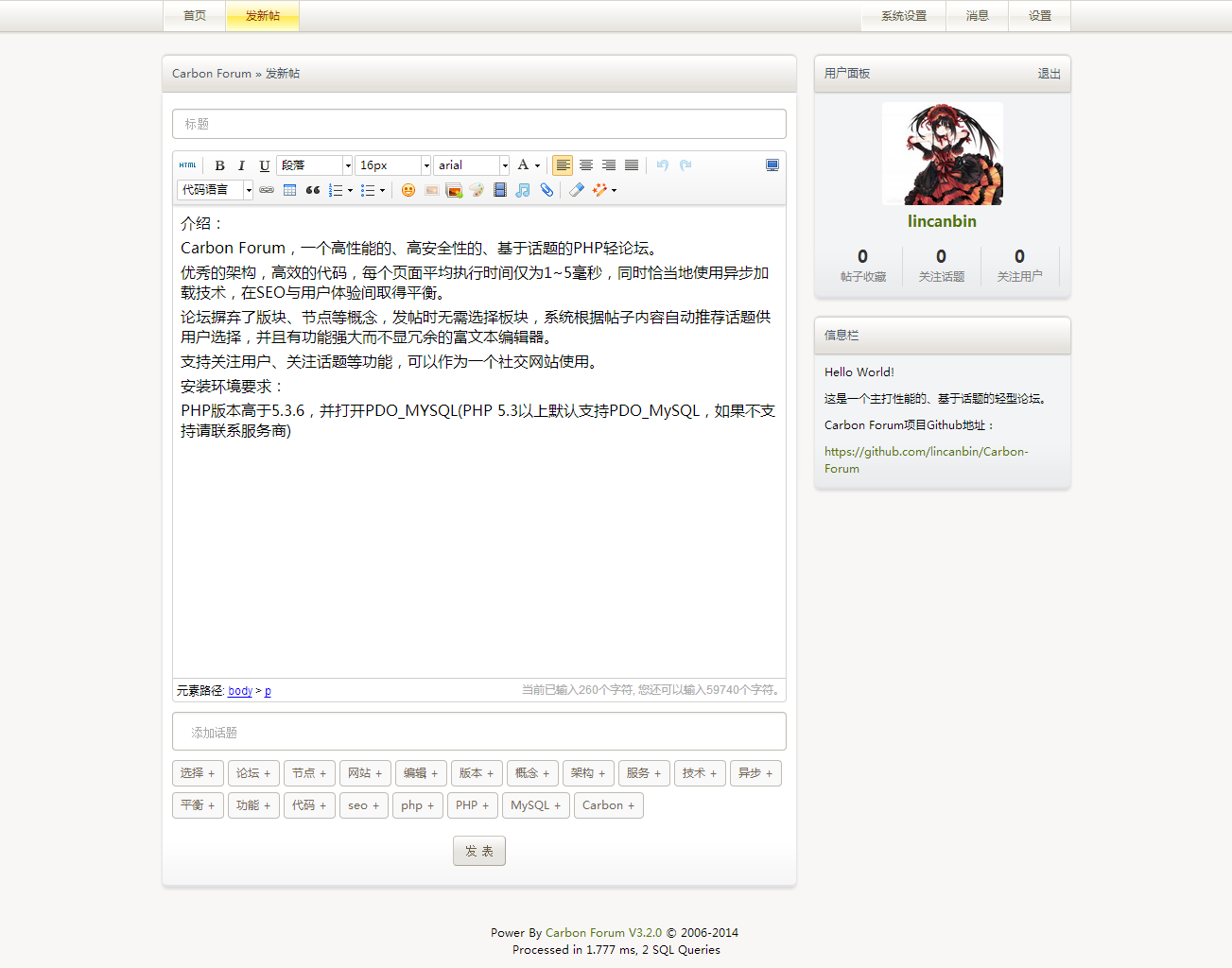This screenshot has width=1232, height=968.
Task: Undo the last edit
Action: pos(663,165)
